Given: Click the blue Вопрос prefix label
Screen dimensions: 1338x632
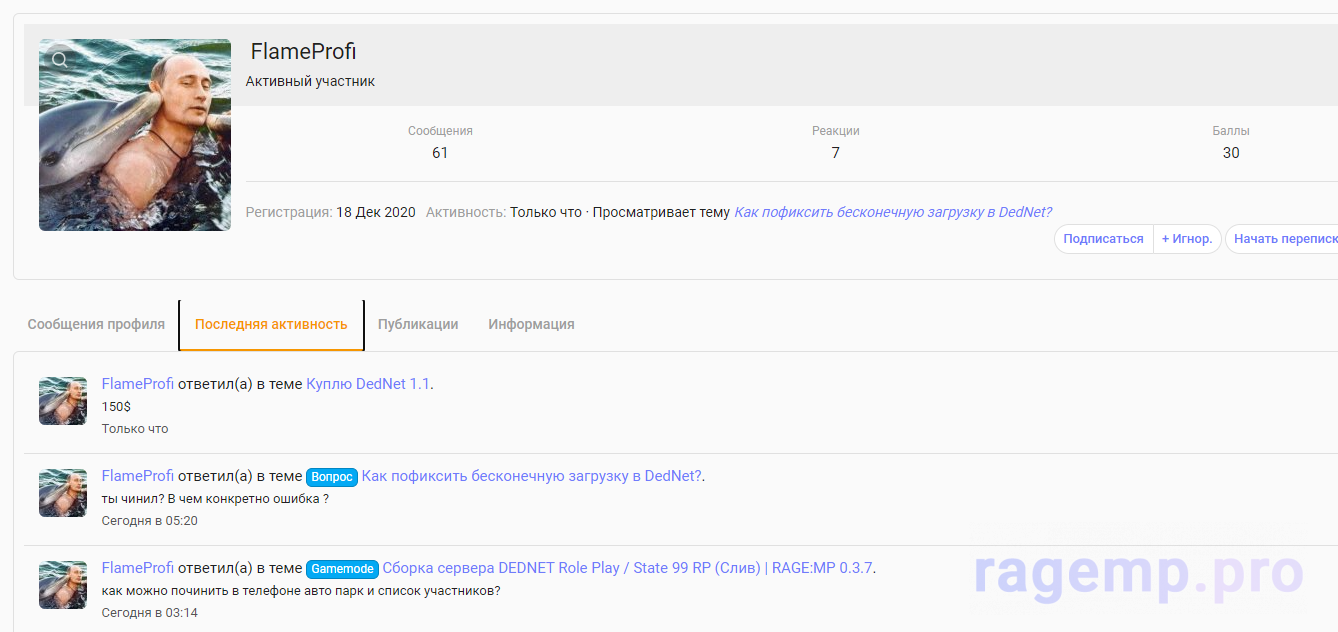Looking at the screenshot, I should (x=331, y=477).
